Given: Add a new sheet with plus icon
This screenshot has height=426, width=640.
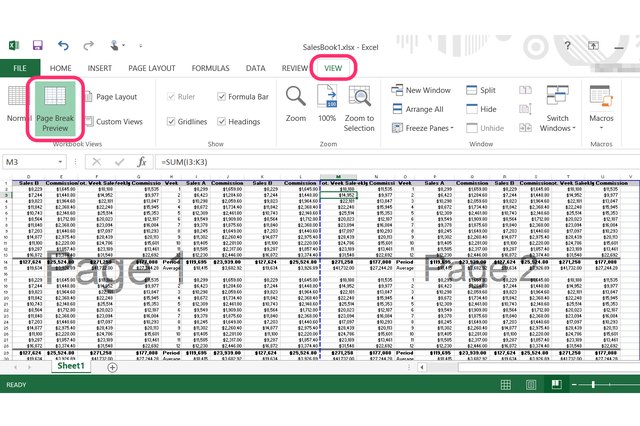Looking at the screenshot, I should pos(112,367).
